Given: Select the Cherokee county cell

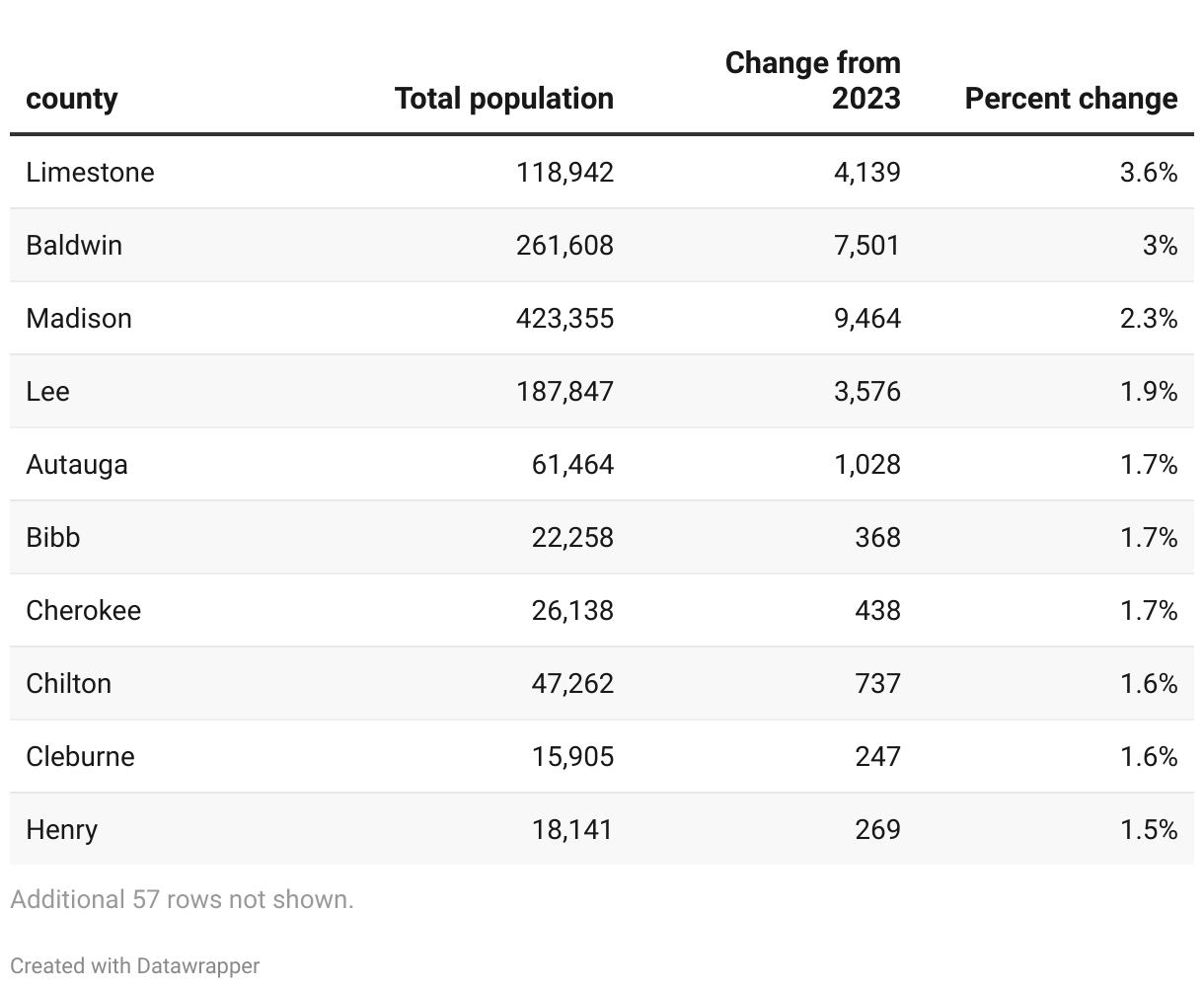Looking at the screenshot, I should (x=84, y=611).
